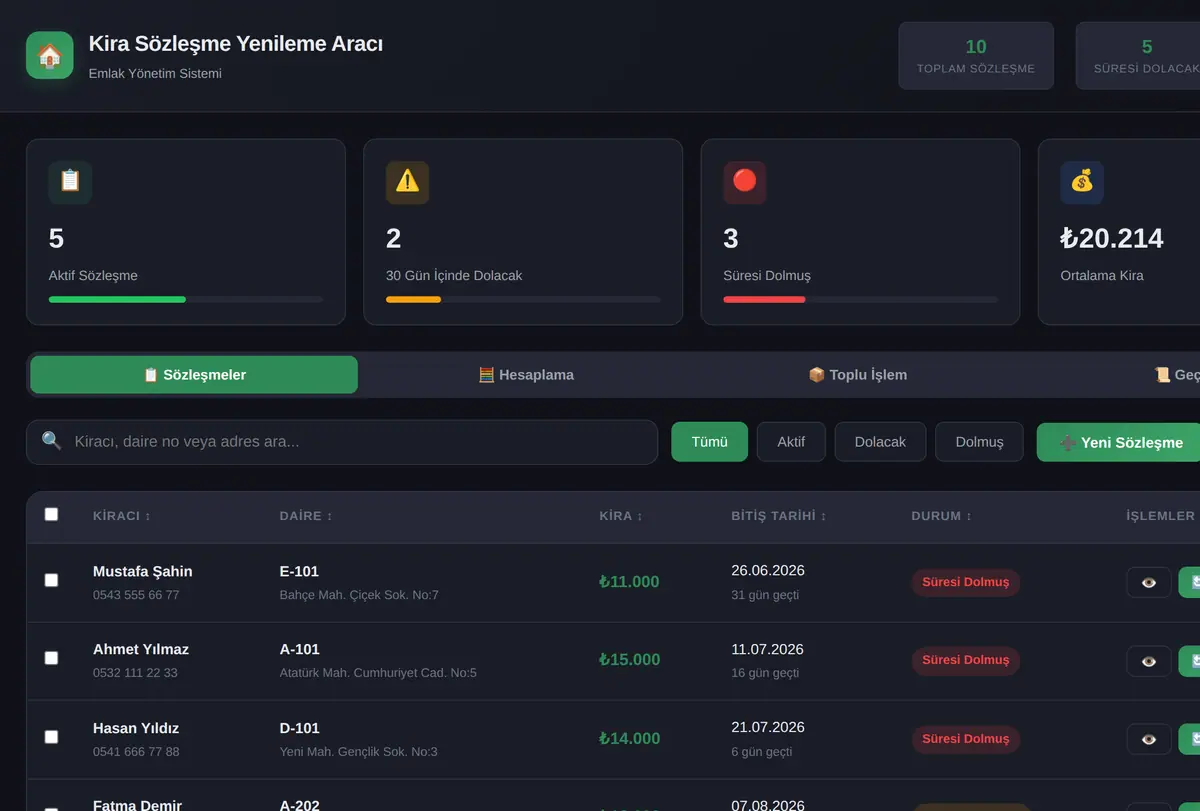Open the Hesaplama tab

coord(526,375)
